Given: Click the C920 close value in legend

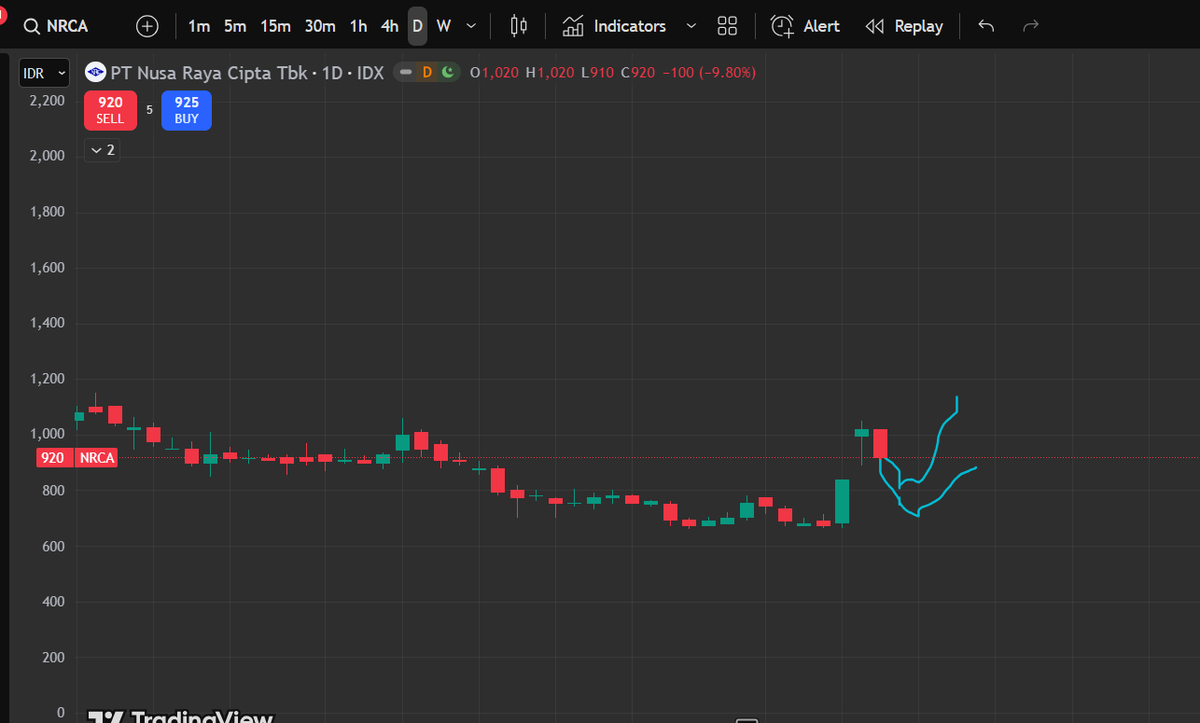Looking at the screenshot, I should (x=637, y=73).
